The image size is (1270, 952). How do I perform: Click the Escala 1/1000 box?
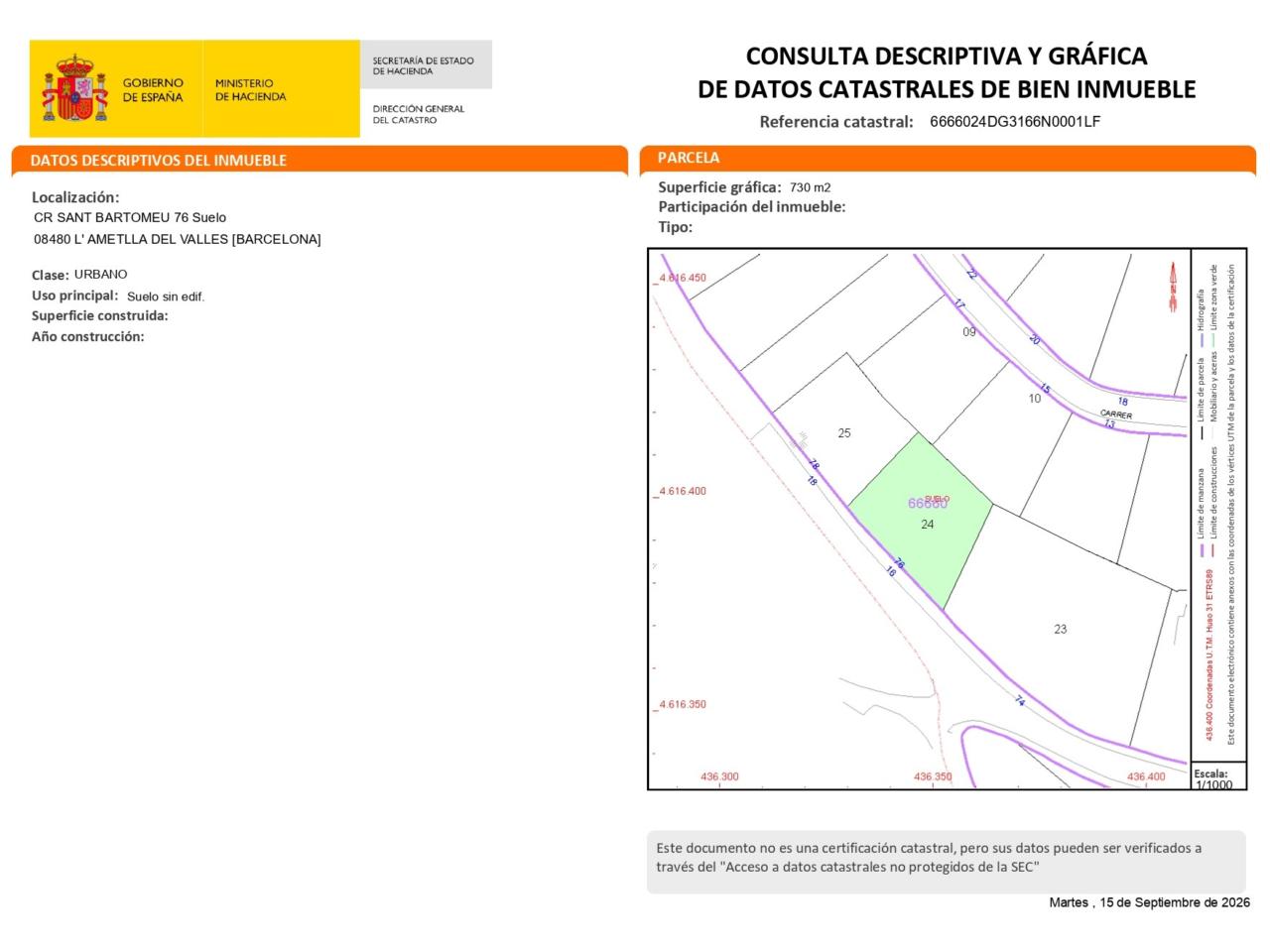point(1218,778)
